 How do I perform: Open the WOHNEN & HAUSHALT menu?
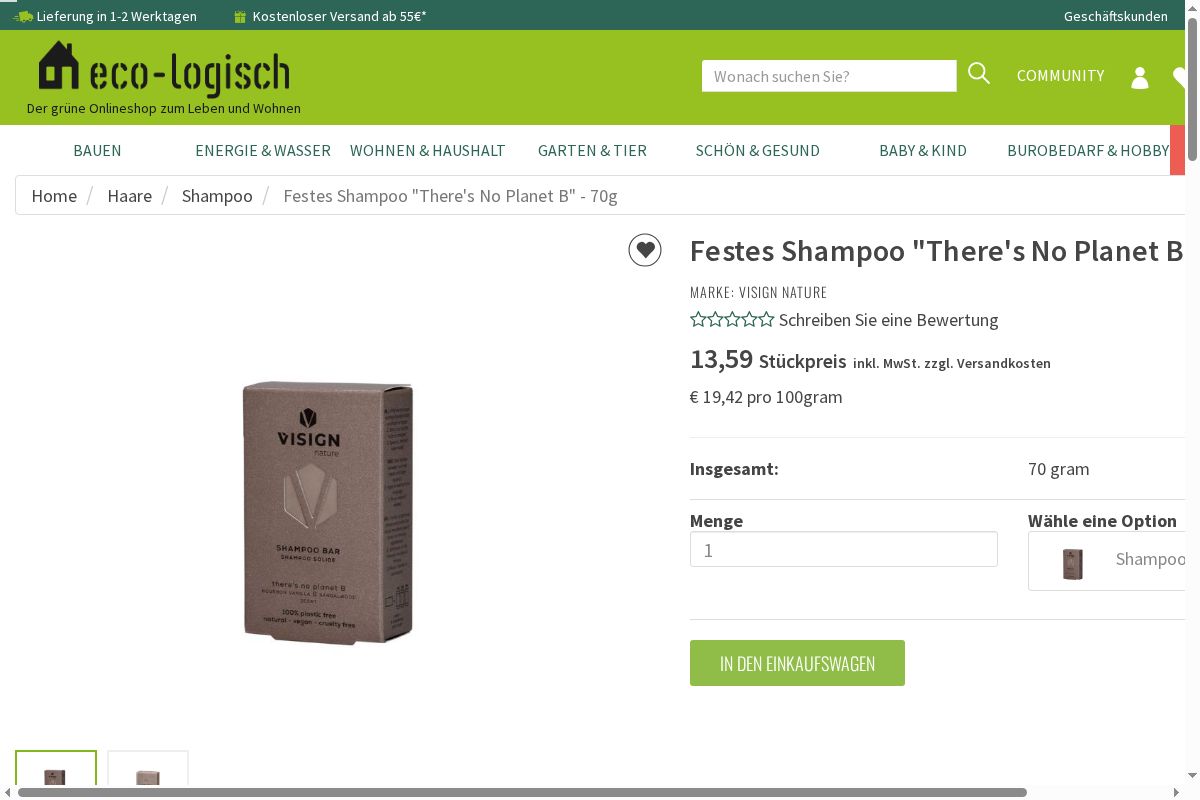(x=428, y=150)
